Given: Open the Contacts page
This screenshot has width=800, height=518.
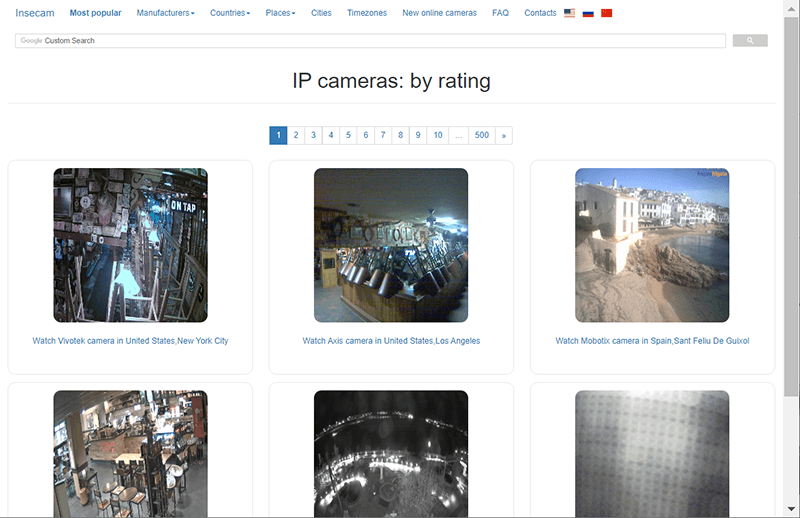Looking at the screenshot, I should pos(540,13).
